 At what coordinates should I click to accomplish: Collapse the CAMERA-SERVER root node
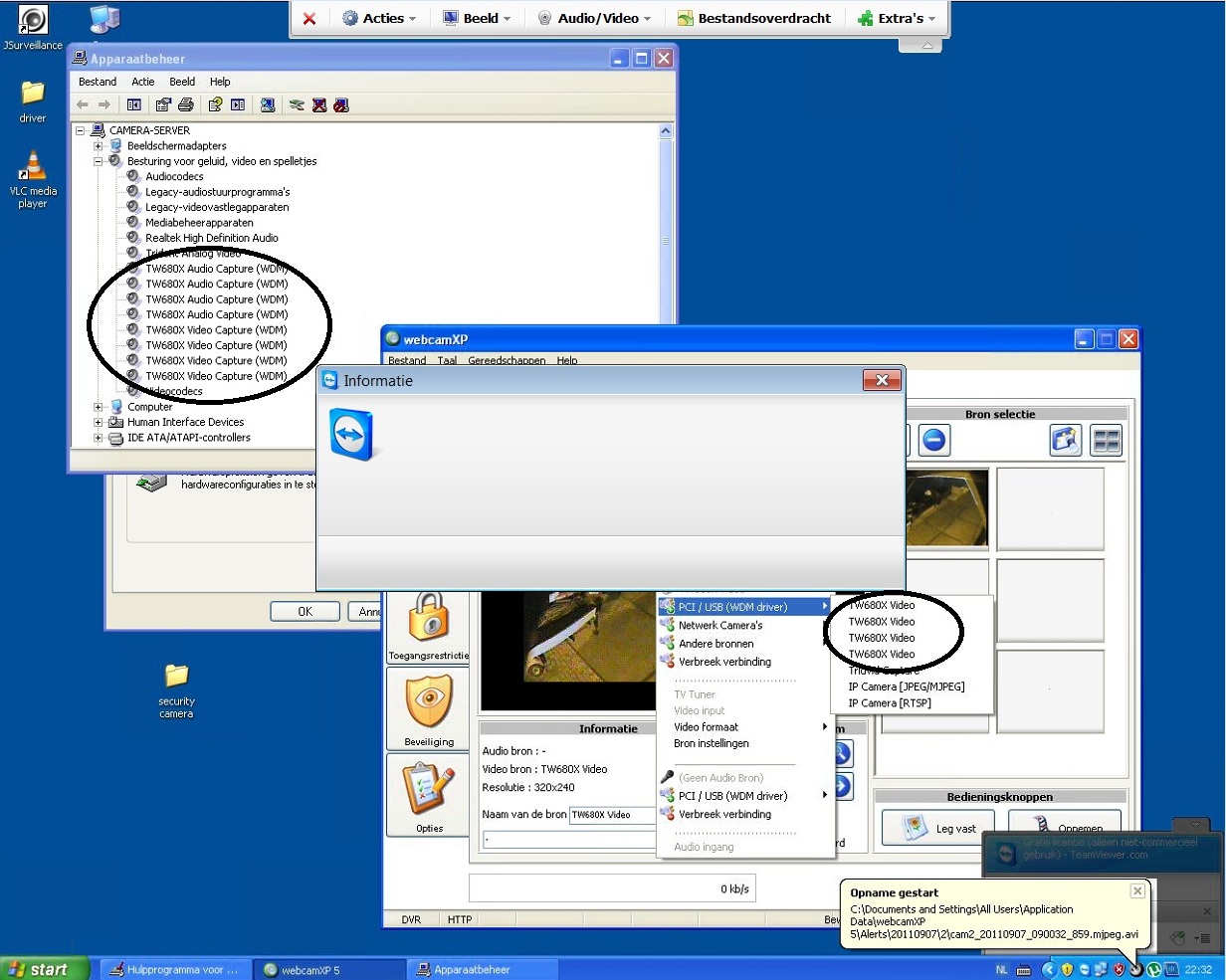pos(81,130)
